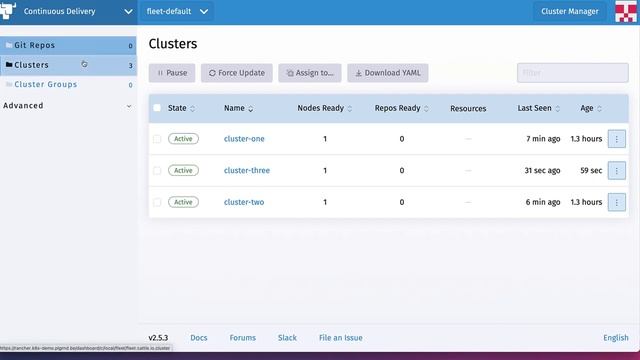Sort table by Nodes Ready column
Image resolution: width=640 pixels, height=360 pixels.
pos(324,108)
